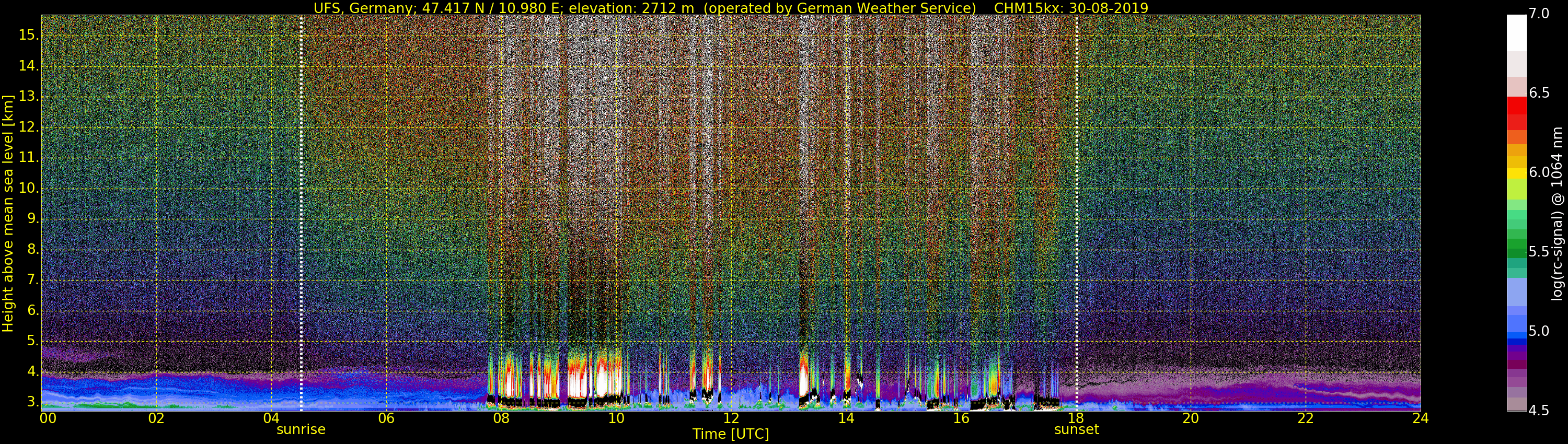Click the height axis tick "12."
Screen dimensions: 1568x444
(x=29, y=127)
